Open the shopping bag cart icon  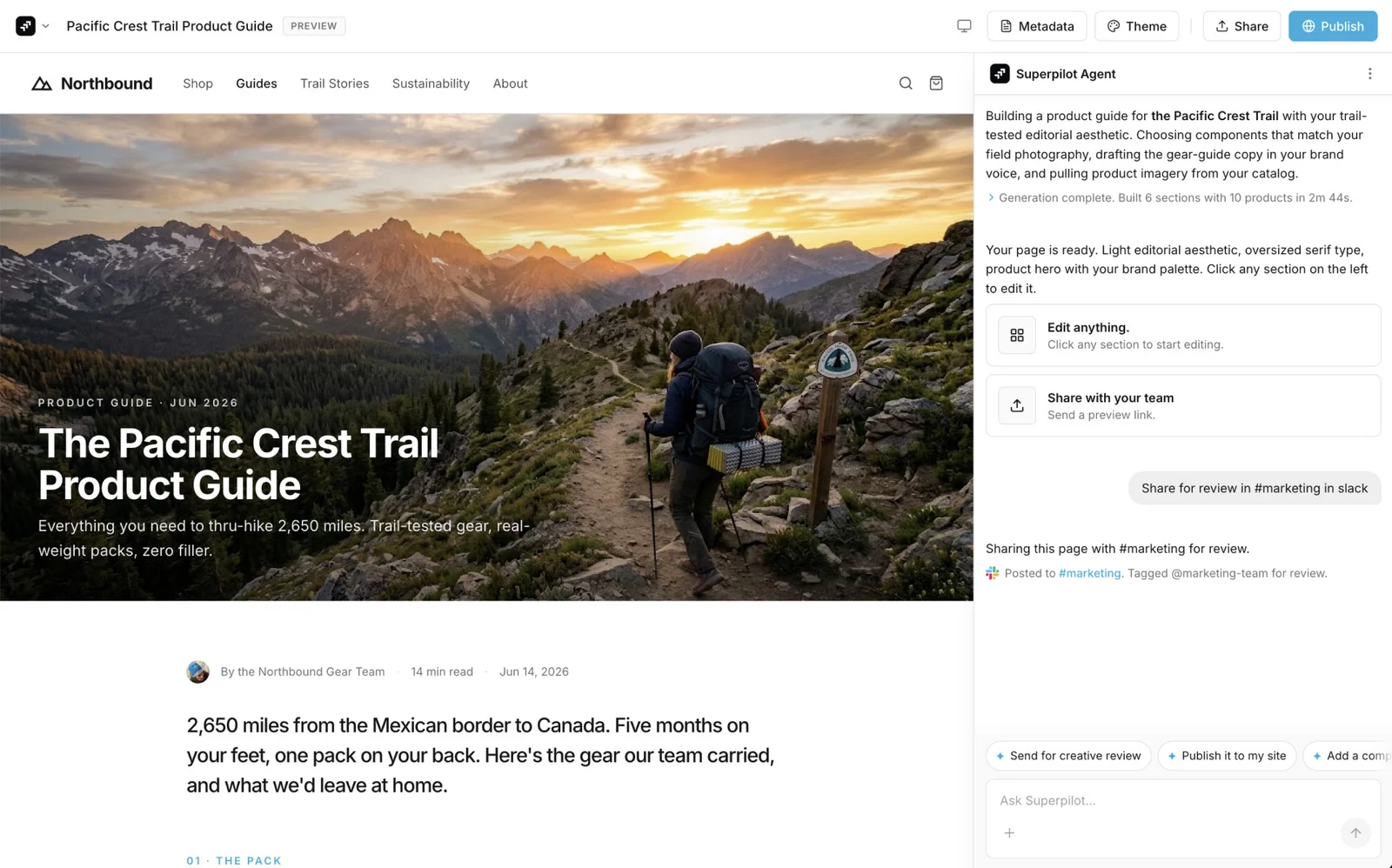(x=936, y=83)
